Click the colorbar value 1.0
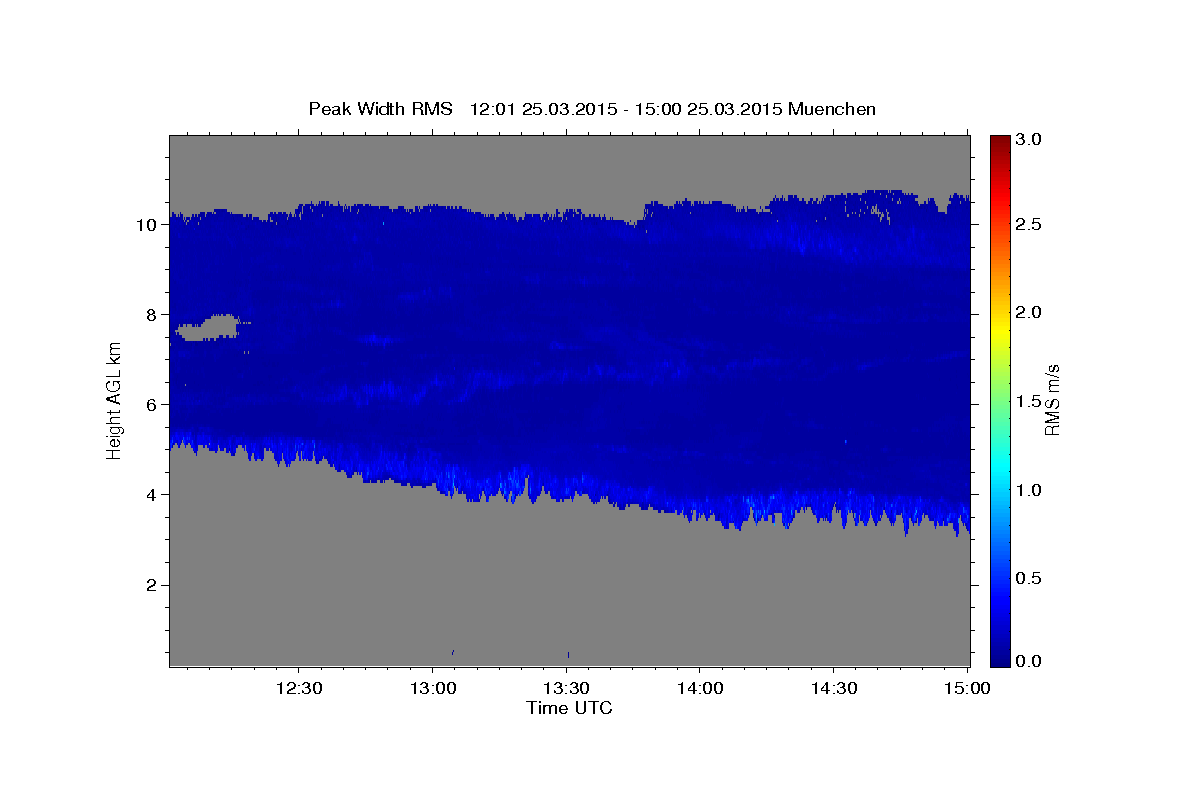 coord(1030,490)
